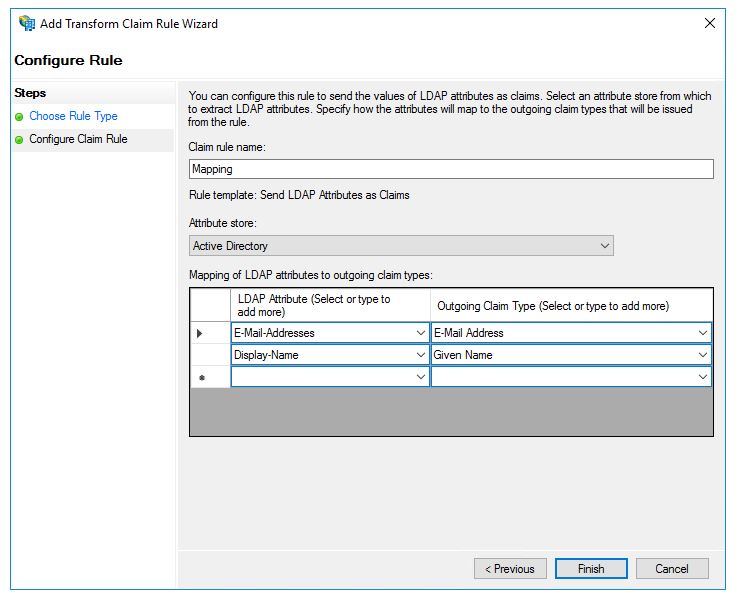Click the Rule template Send LDAP Attributes text
This screenshot has width=742, height=601.
click(299, 195)
